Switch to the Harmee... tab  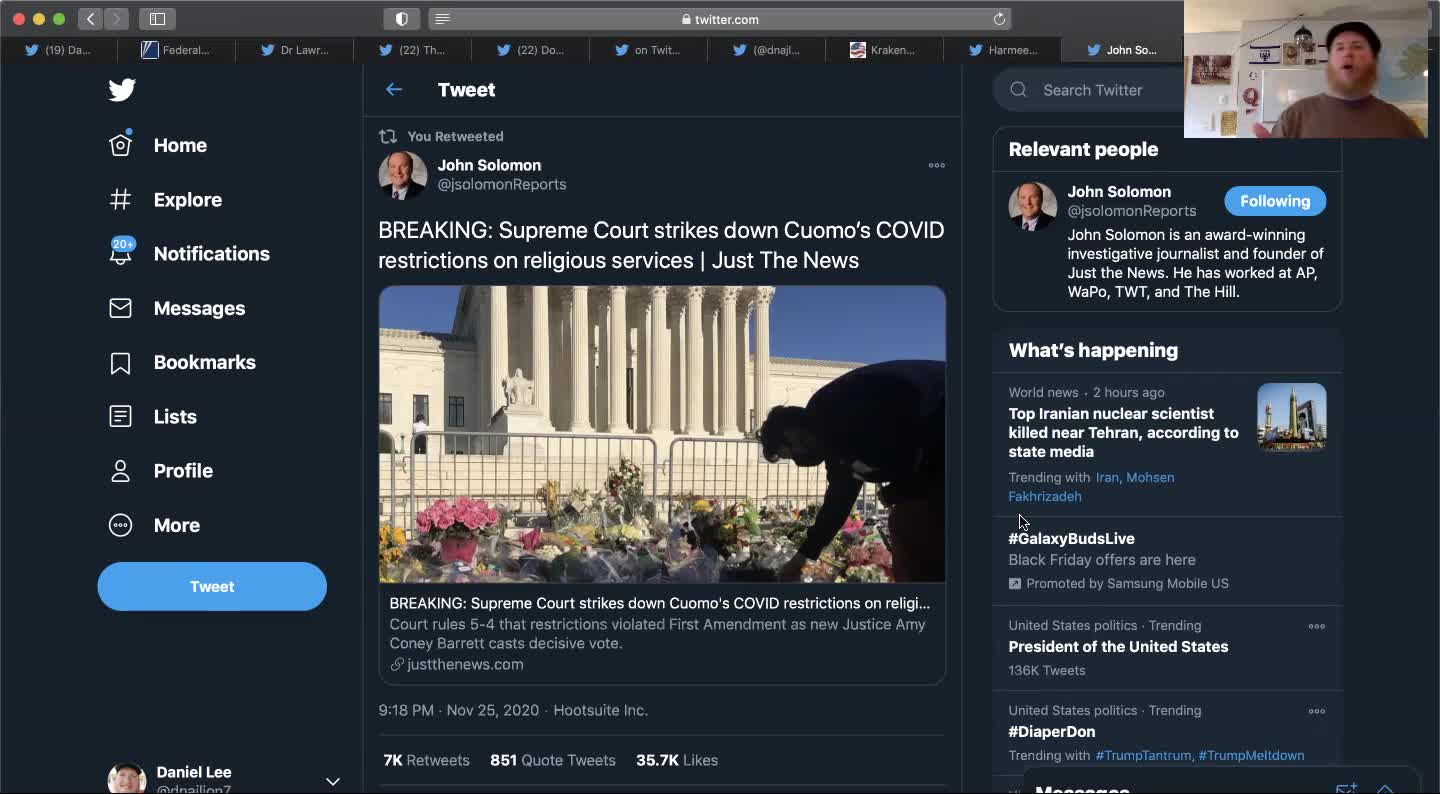point(1003,50)
